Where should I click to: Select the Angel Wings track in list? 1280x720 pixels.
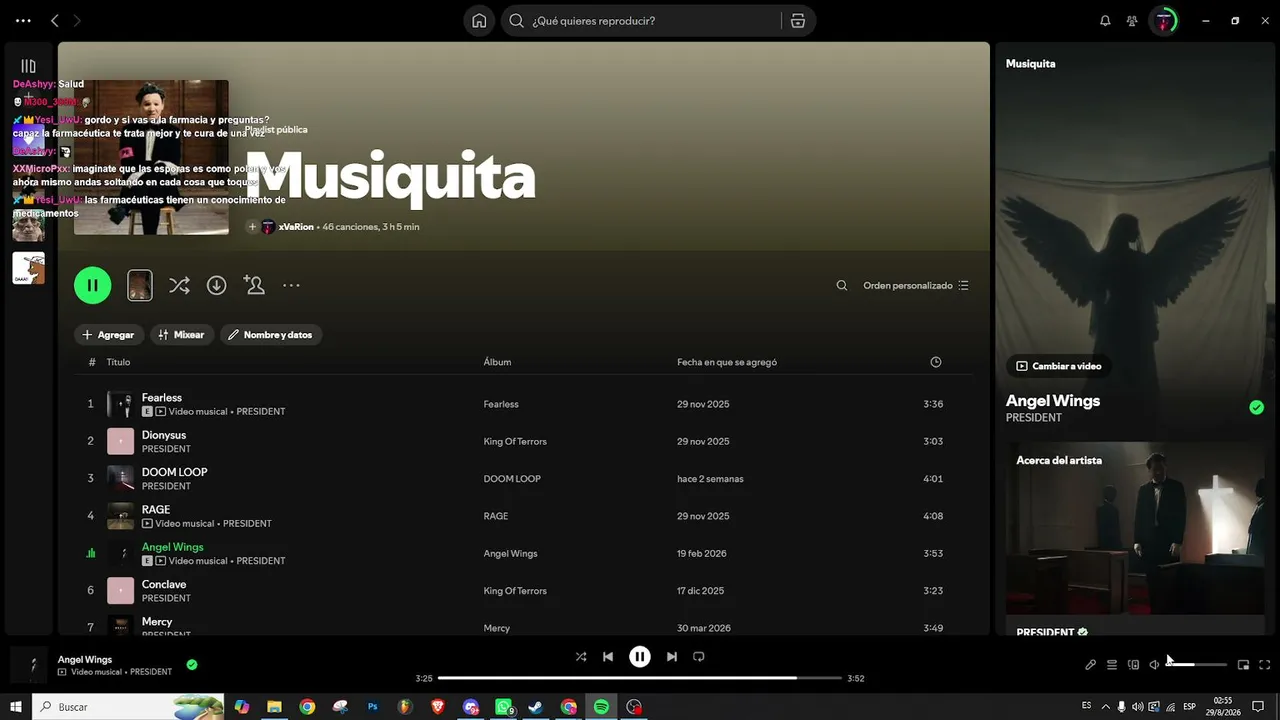173,547
